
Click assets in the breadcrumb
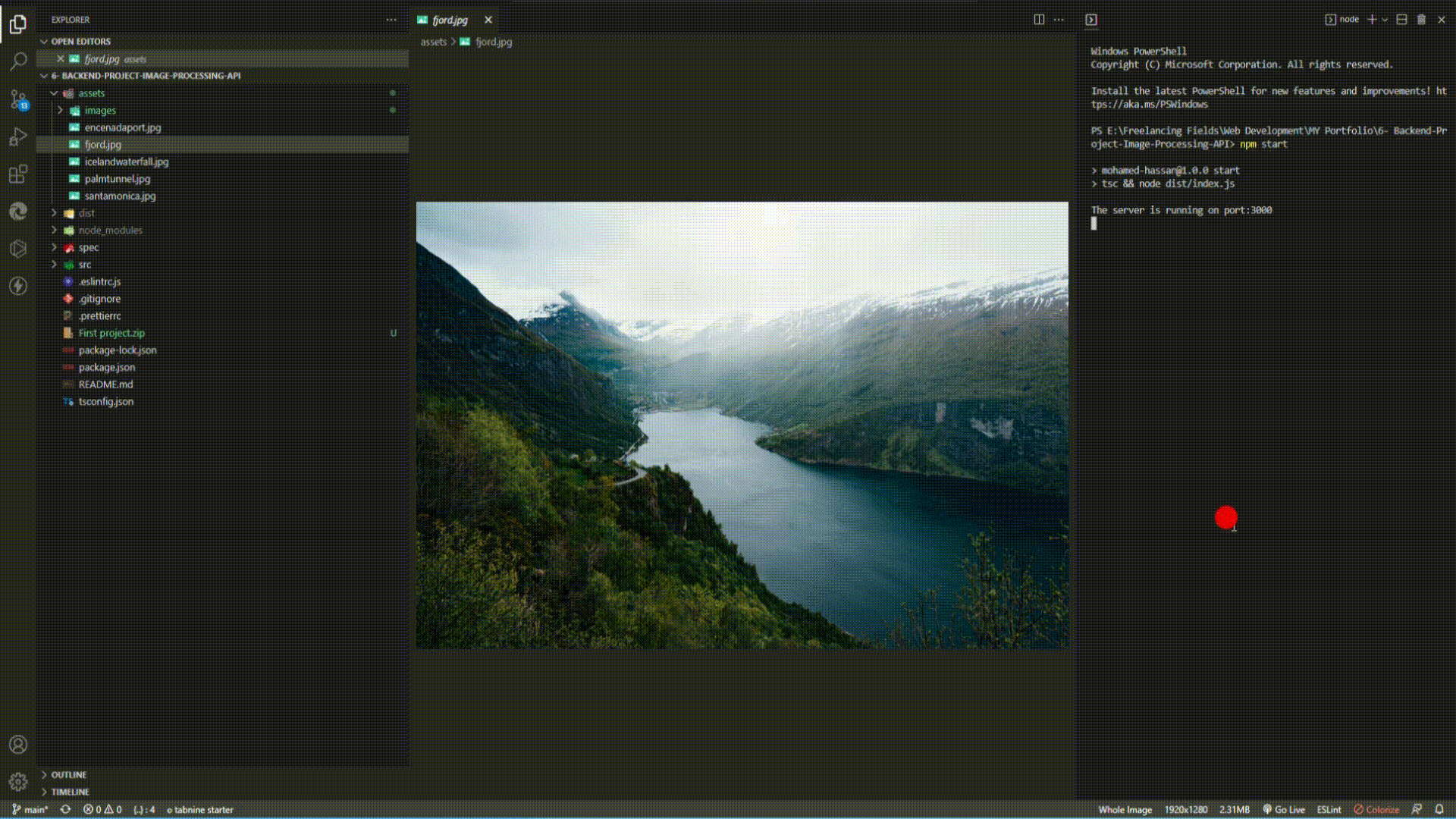click(434, 42)
